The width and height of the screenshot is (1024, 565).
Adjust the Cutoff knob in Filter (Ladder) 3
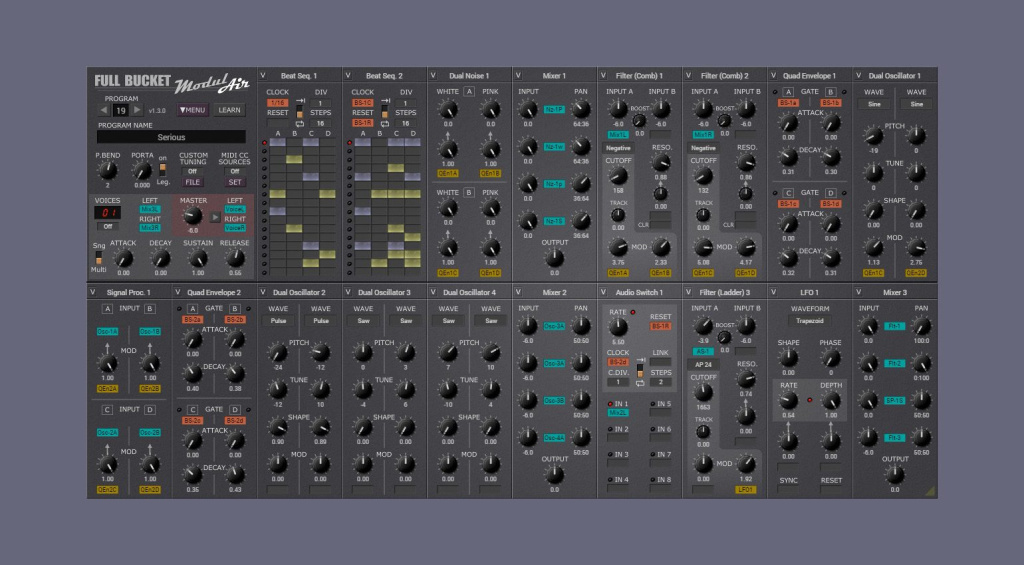pos(703,392)
